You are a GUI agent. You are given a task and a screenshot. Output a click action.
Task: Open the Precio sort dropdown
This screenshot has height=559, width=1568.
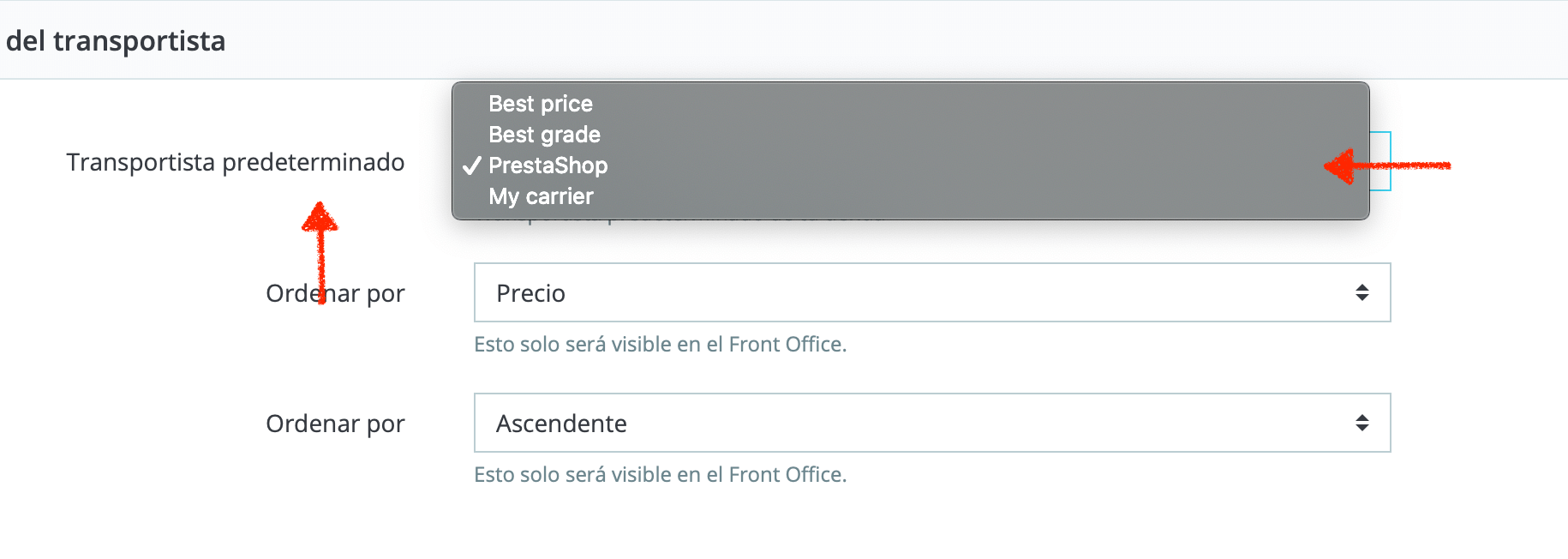click(932, 292)
